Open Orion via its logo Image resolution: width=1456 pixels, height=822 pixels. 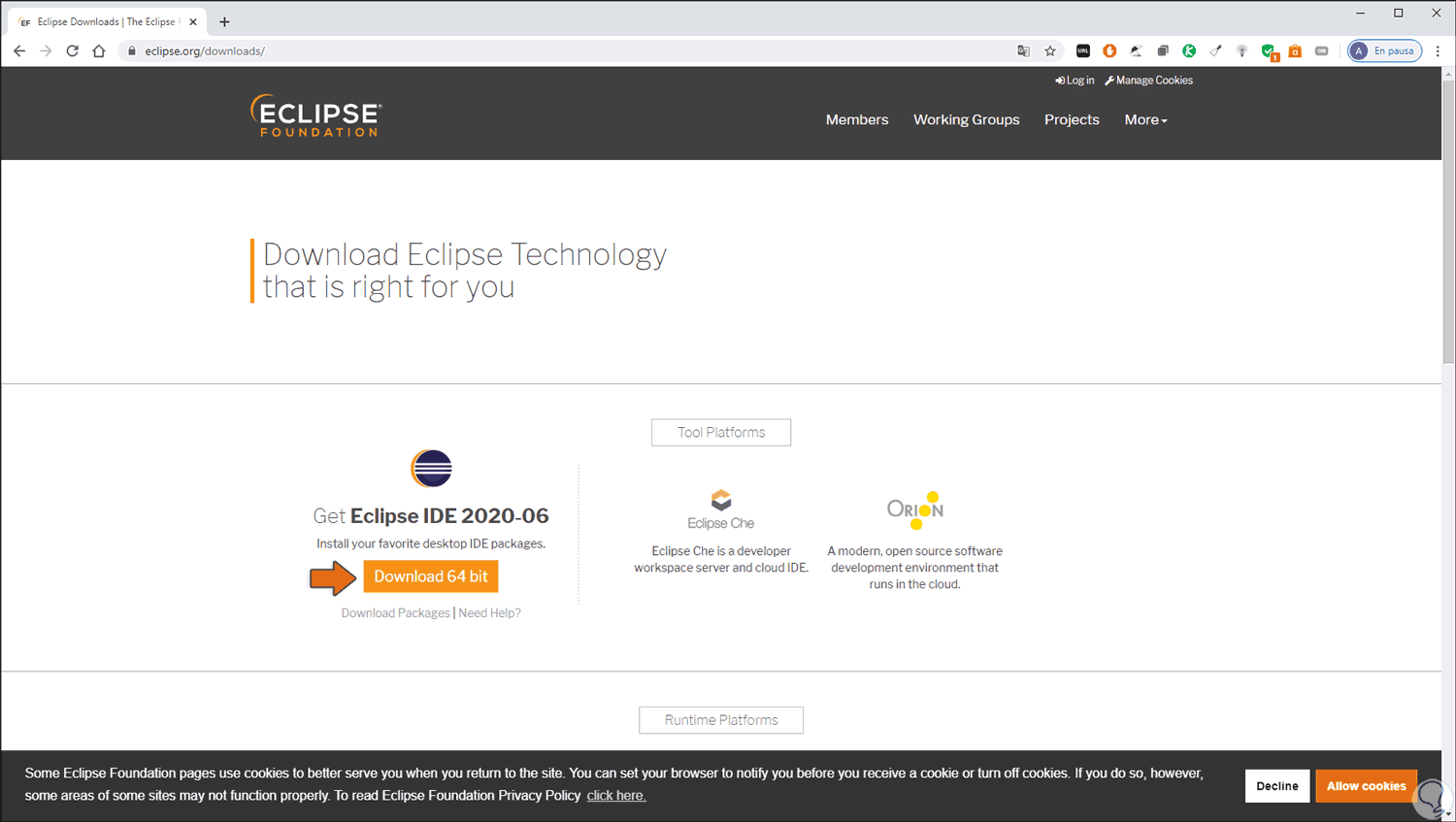[x=915, y=510]
